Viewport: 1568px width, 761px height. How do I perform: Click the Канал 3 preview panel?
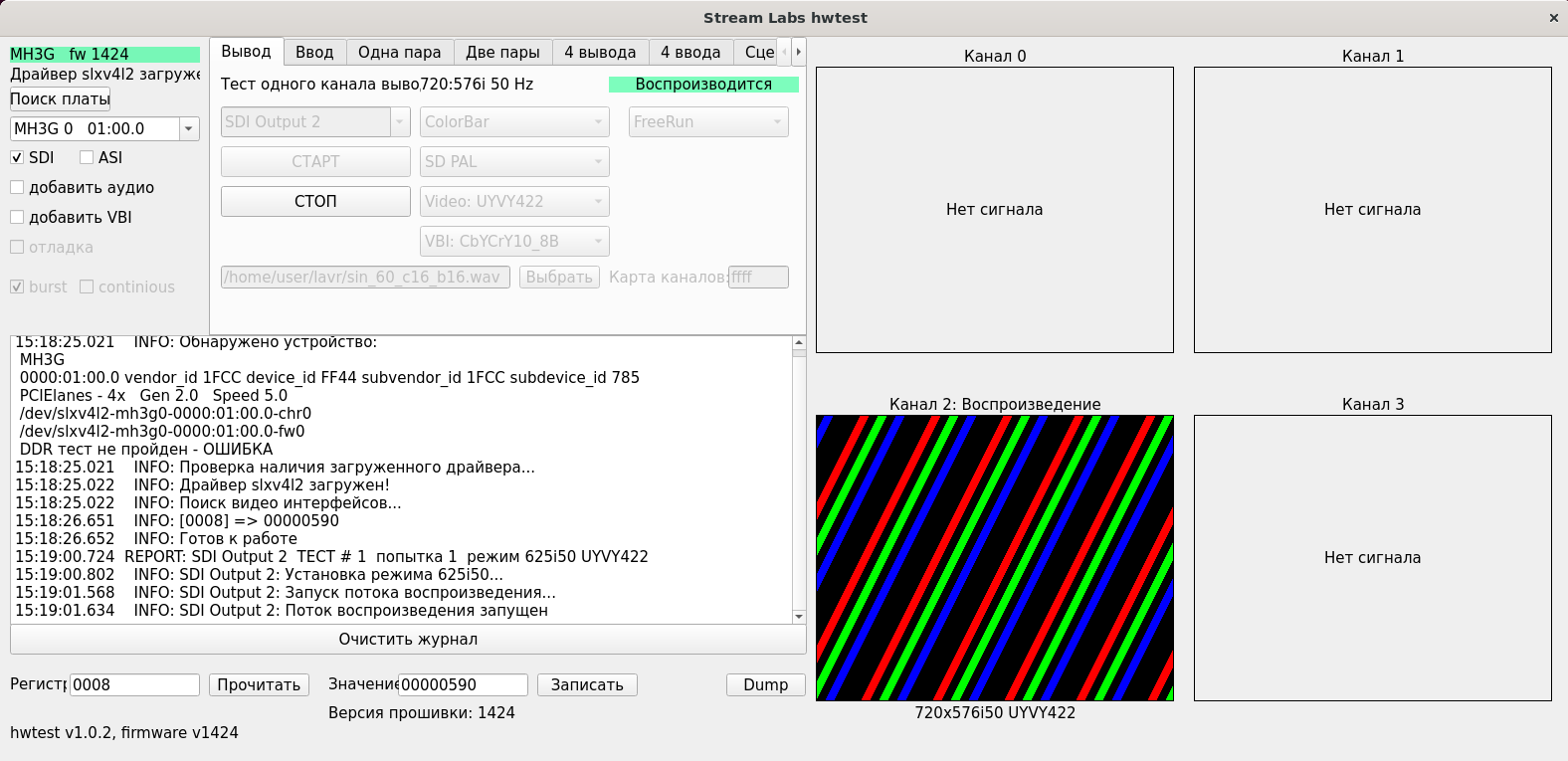(x=1373, y=558)
